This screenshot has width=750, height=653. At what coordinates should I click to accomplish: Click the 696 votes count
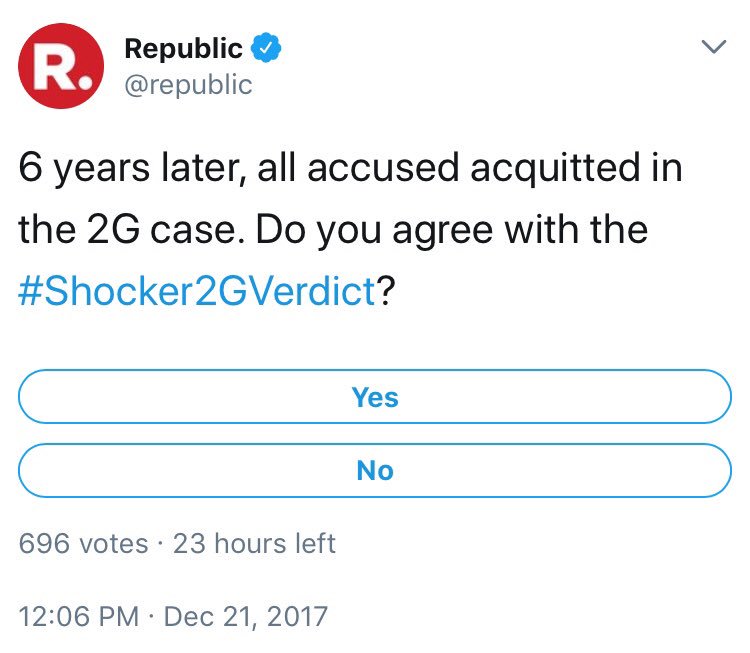coord(83,543)
